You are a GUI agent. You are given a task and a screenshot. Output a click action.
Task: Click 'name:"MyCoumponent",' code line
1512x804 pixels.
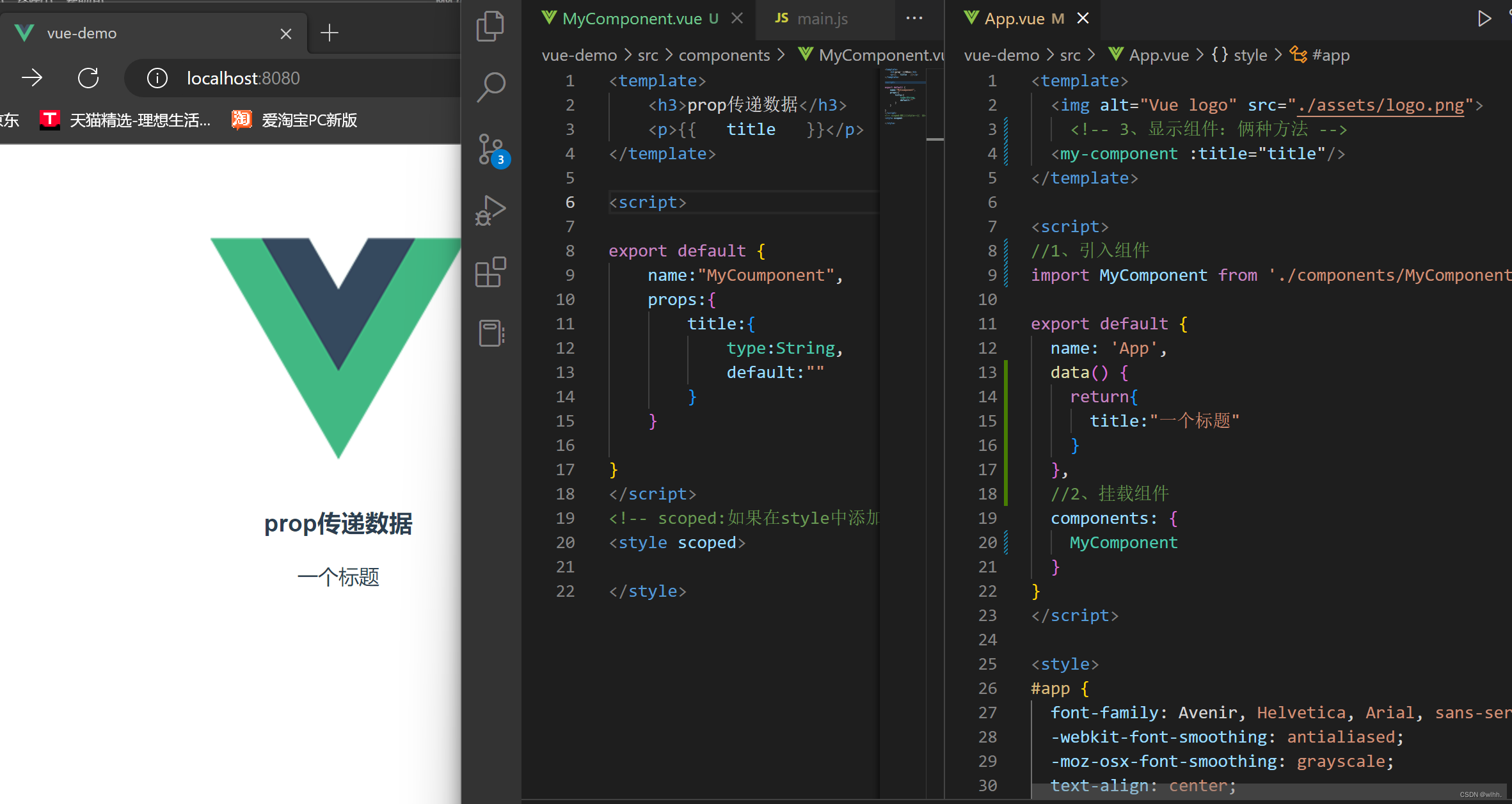click(x=745, y=275)
